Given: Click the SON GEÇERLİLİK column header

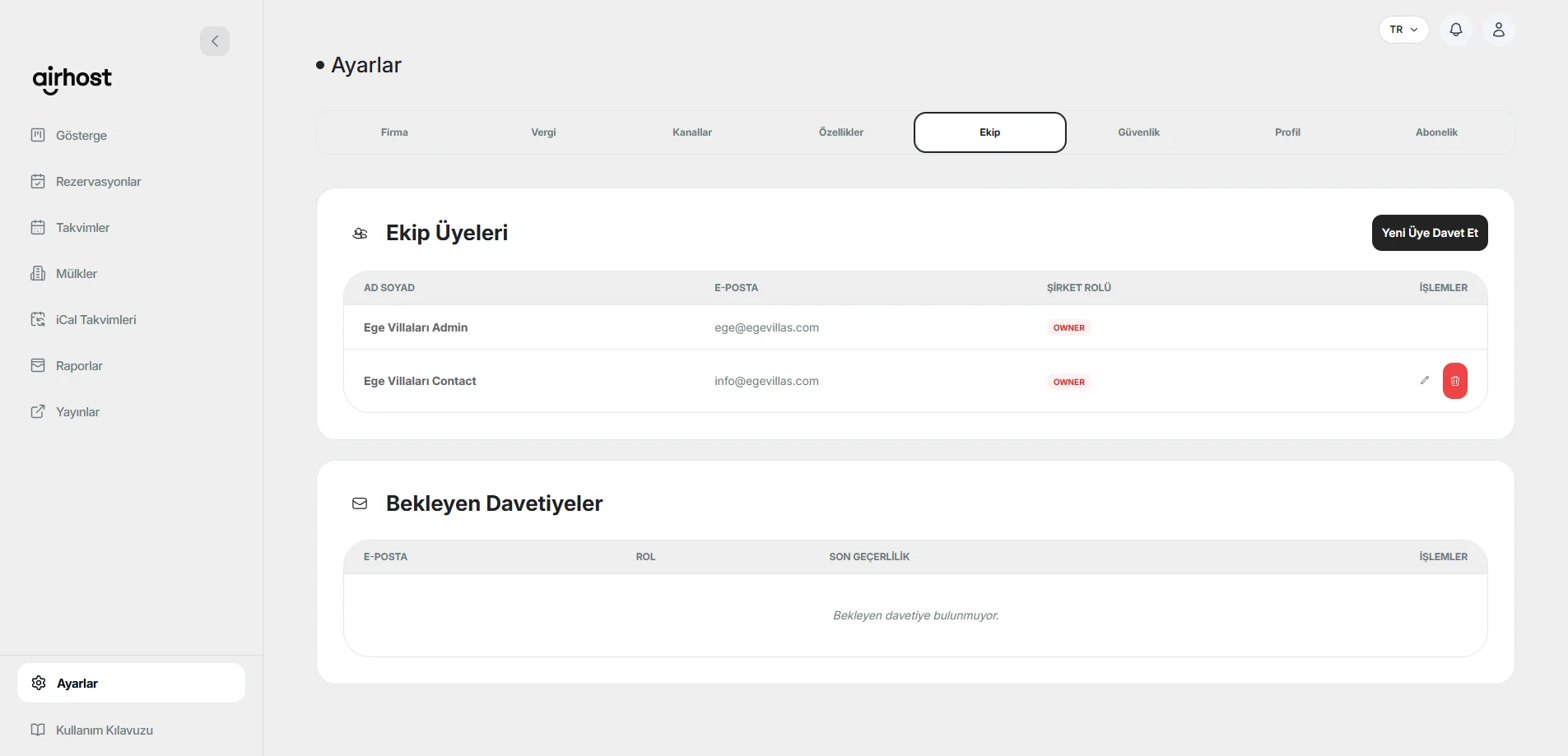Looking at the screenshot, I should click(x=869, y=557).
